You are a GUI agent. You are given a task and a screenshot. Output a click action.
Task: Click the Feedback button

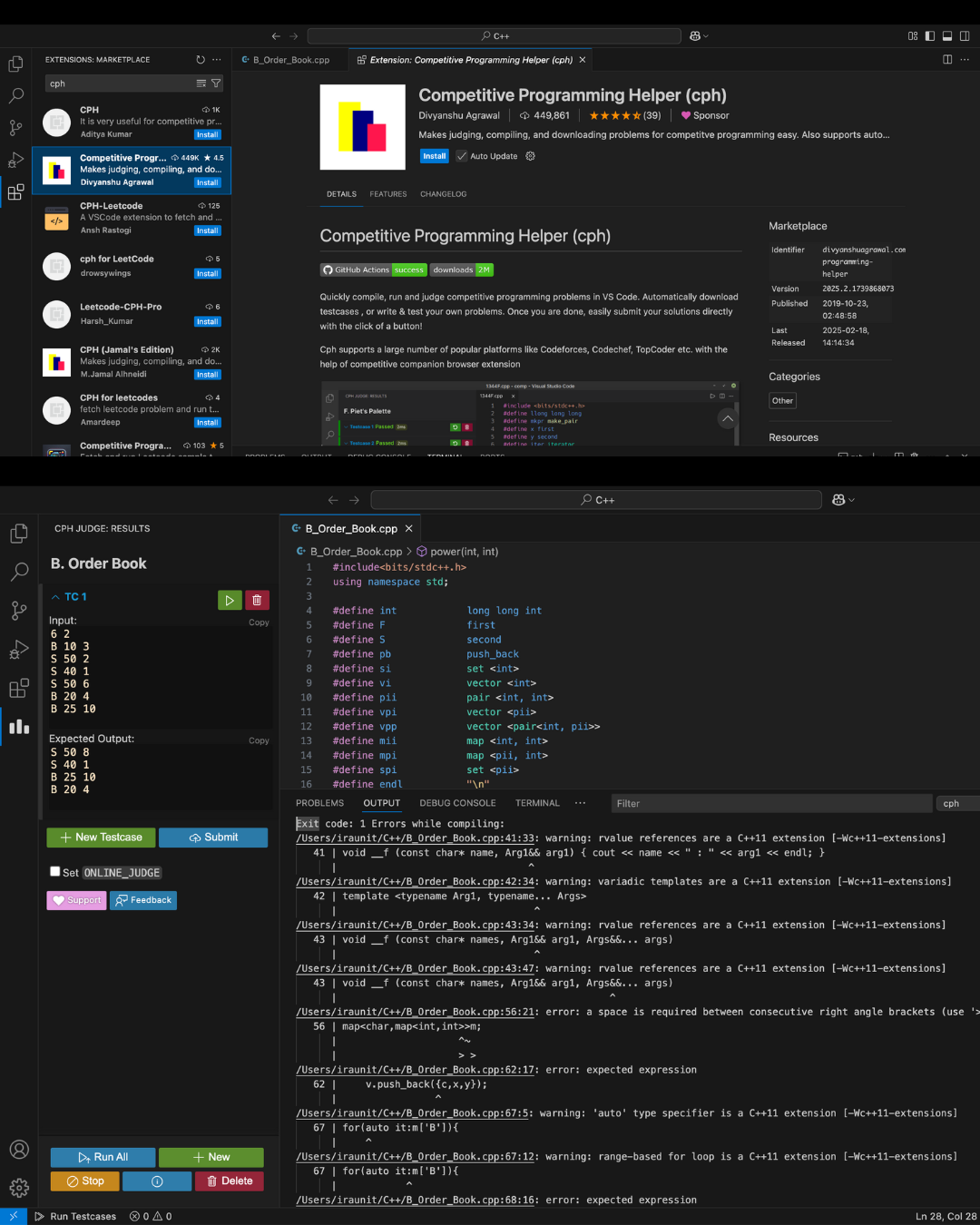point(143,900)
